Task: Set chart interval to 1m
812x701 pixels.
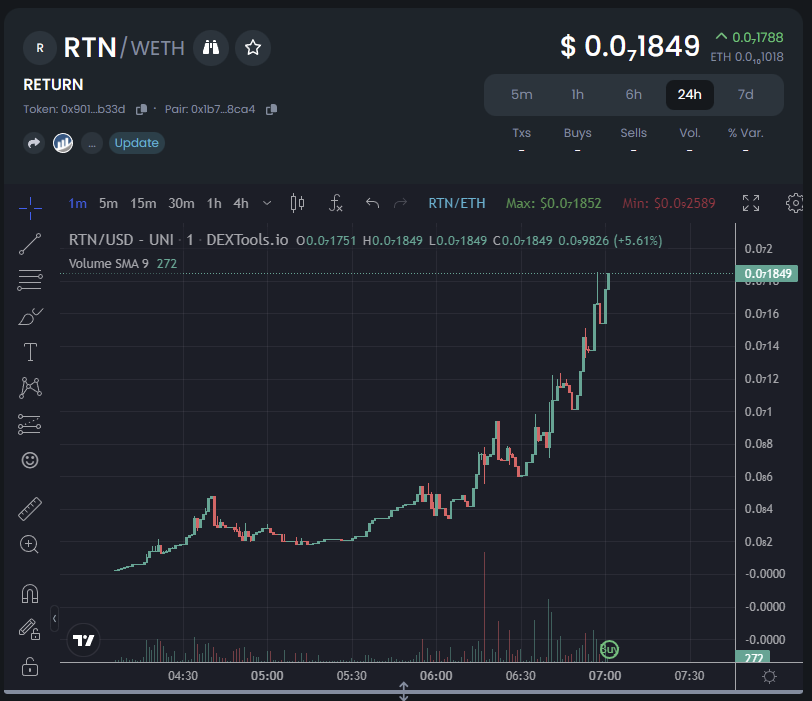Action: [x=78, y=203]
